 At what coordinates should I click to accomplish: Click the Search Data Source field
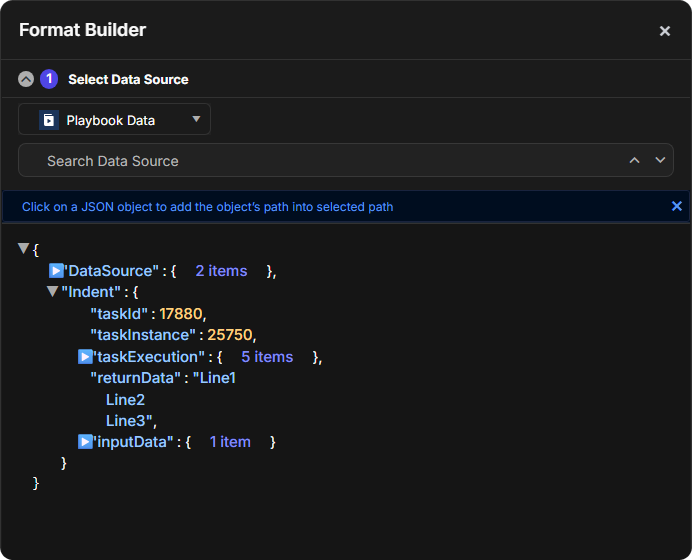coord(346,160)
